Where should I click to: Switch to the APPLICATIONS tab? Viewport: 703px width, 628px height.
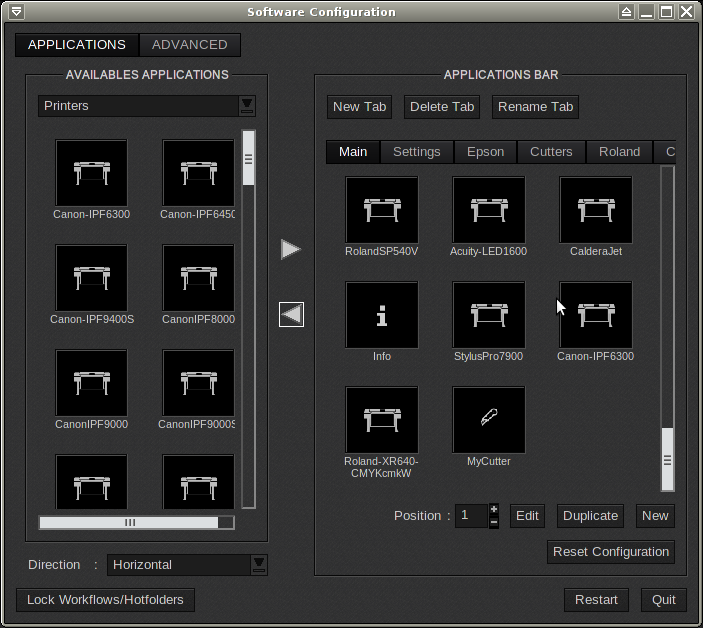click(77, 45)
